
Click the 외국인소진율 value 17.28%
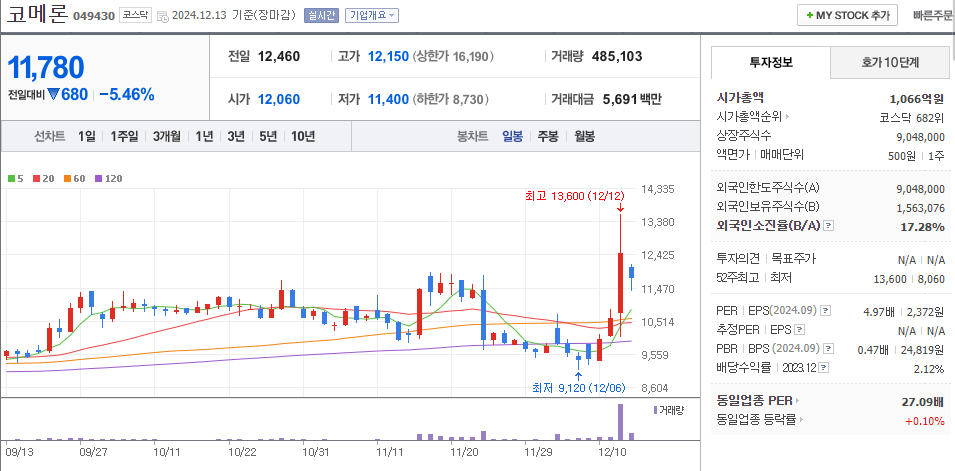[x=922, y=227]
